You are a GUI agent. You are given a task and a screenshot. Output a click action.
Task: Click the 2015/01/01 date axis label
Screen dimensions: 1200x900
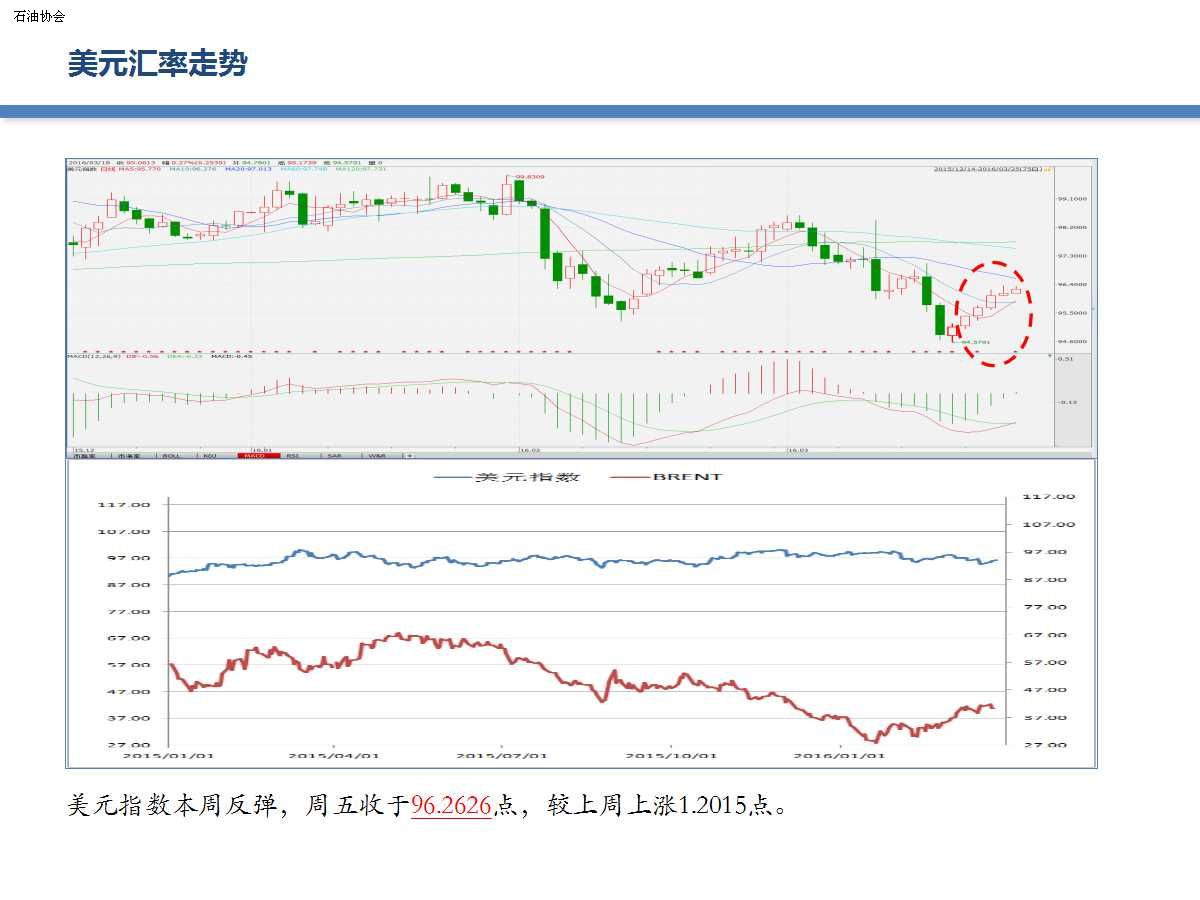(170, 757)
